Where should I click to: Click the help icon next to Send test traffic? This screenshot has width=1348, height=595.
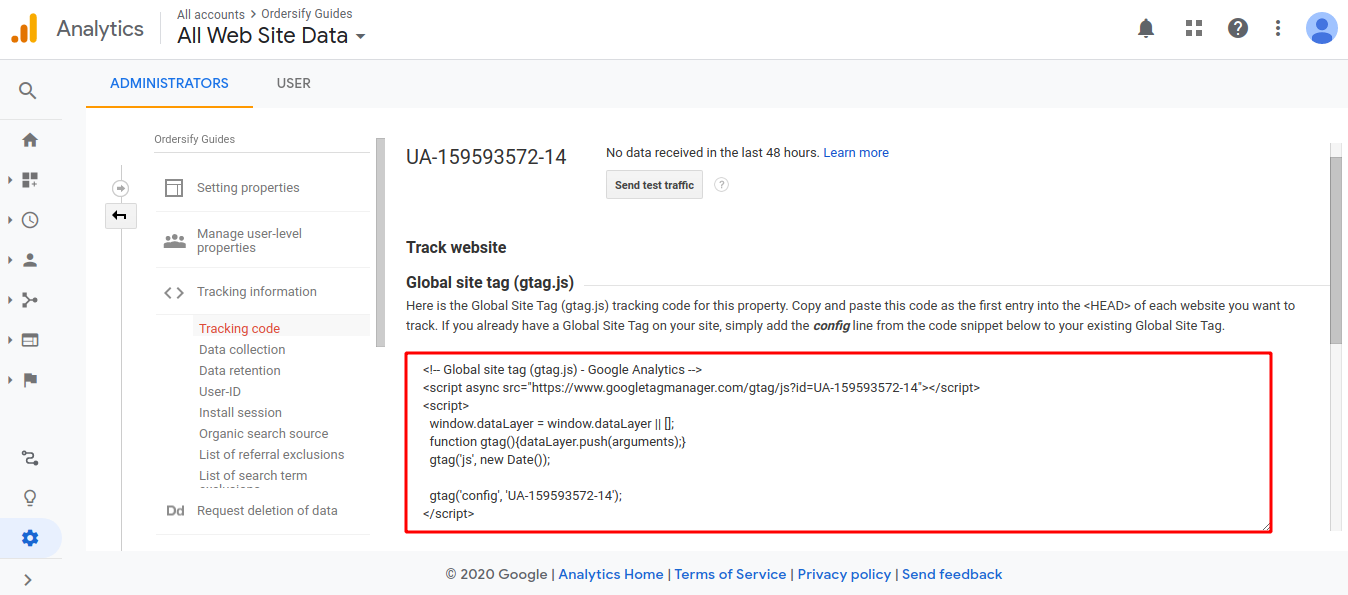721,185
